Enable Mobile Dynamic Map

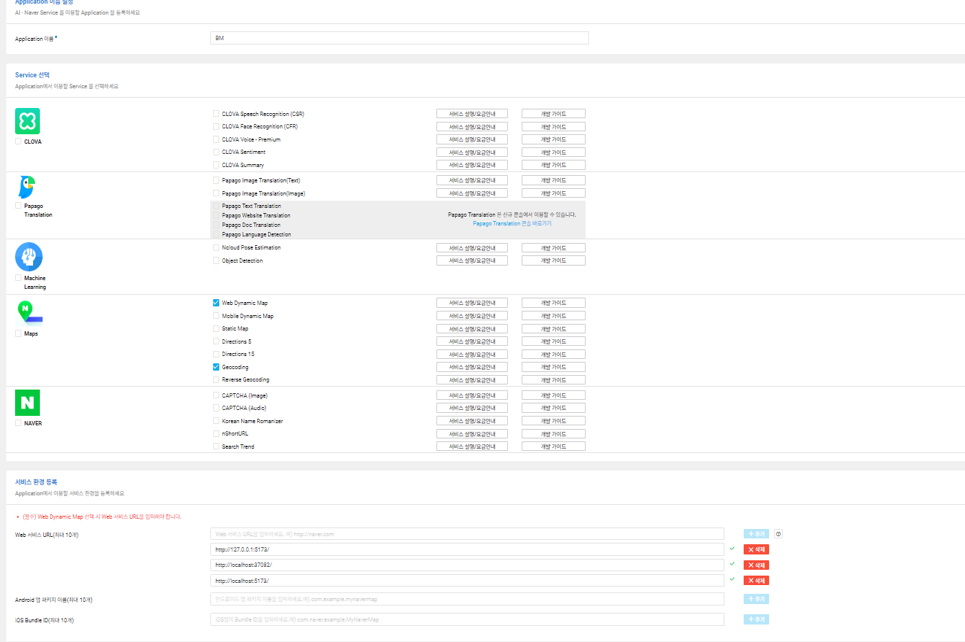pos(216,316)
